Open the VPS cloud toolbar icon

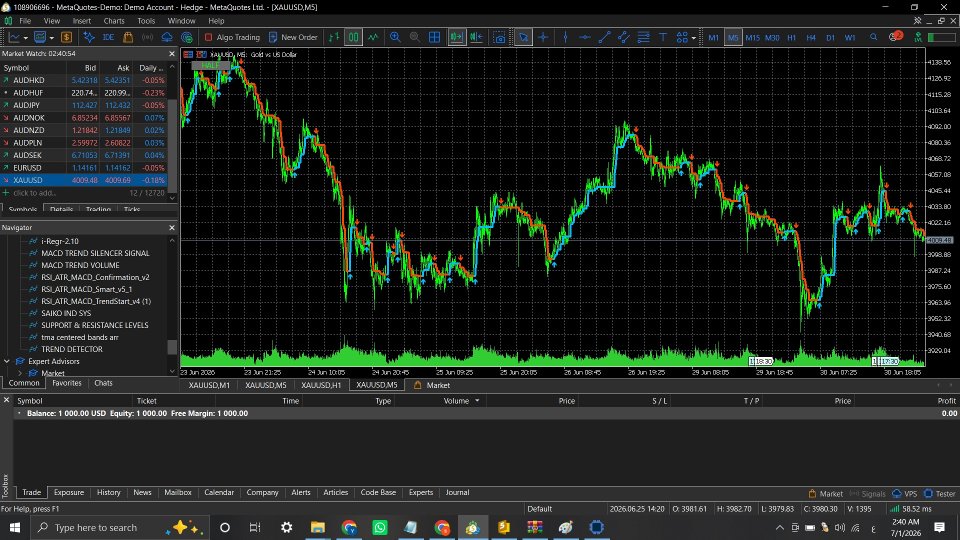[x=167, y=37]
